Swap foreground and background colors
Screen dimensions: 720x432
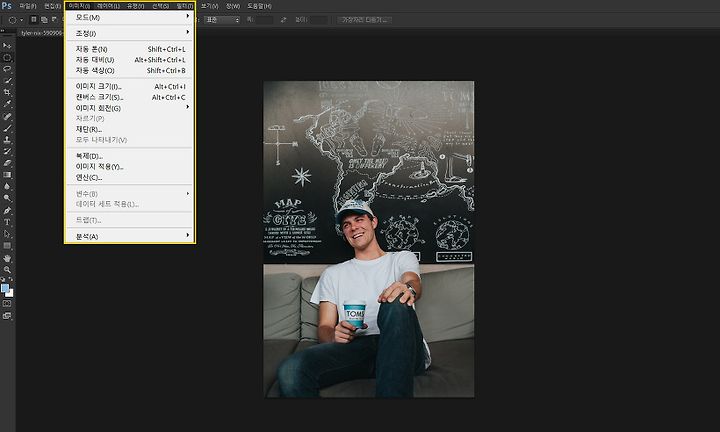11,279
